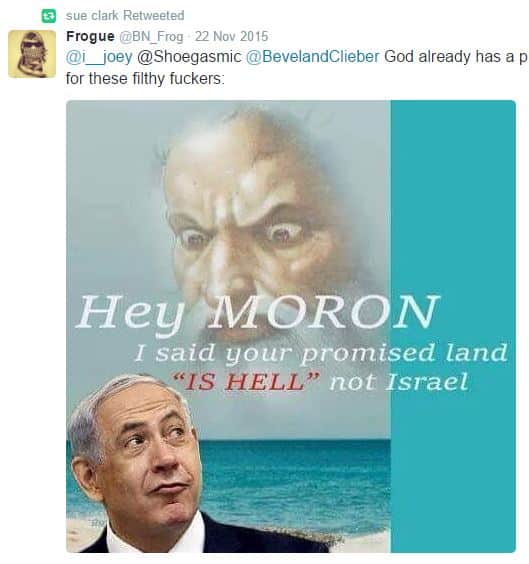Open the 22 Nov 2015 timestamp
Screen dimensions: 529x564
(x=232, y=36)
